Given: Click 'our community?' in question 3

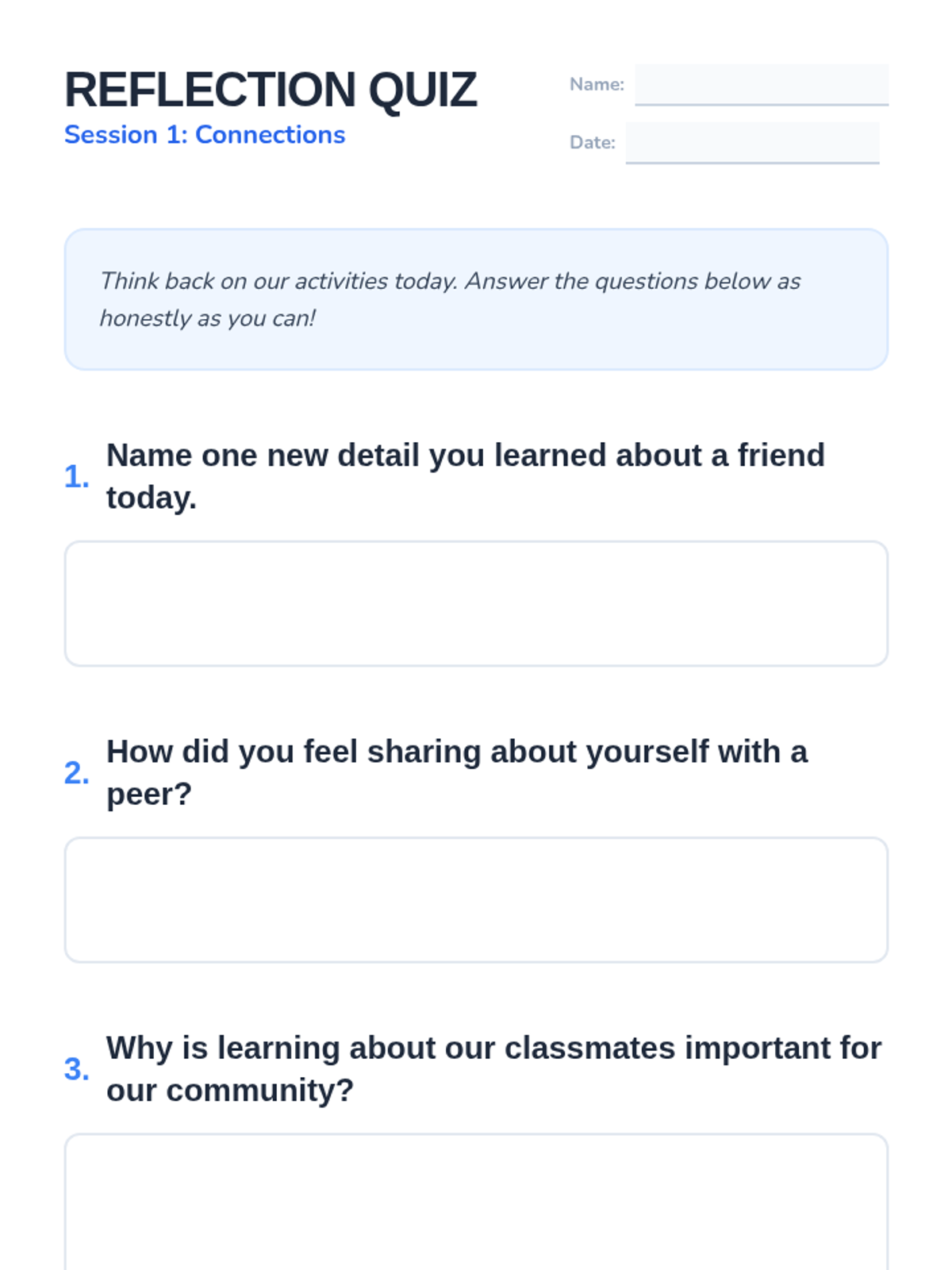Looking at the screenshot, I should pyautogui.click(x=230, y=1091).
